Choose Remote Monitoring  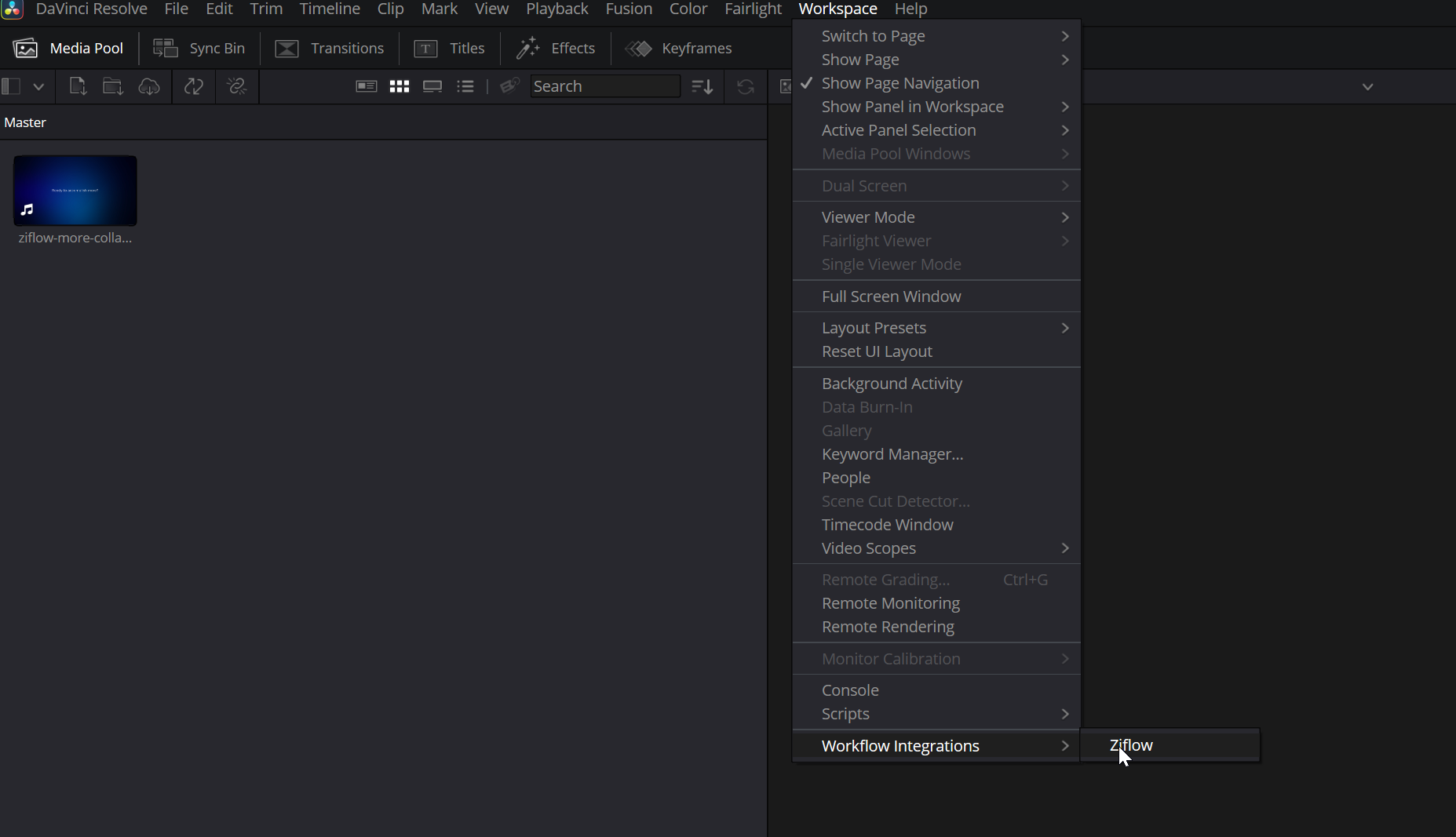click(x=936, y=603)
